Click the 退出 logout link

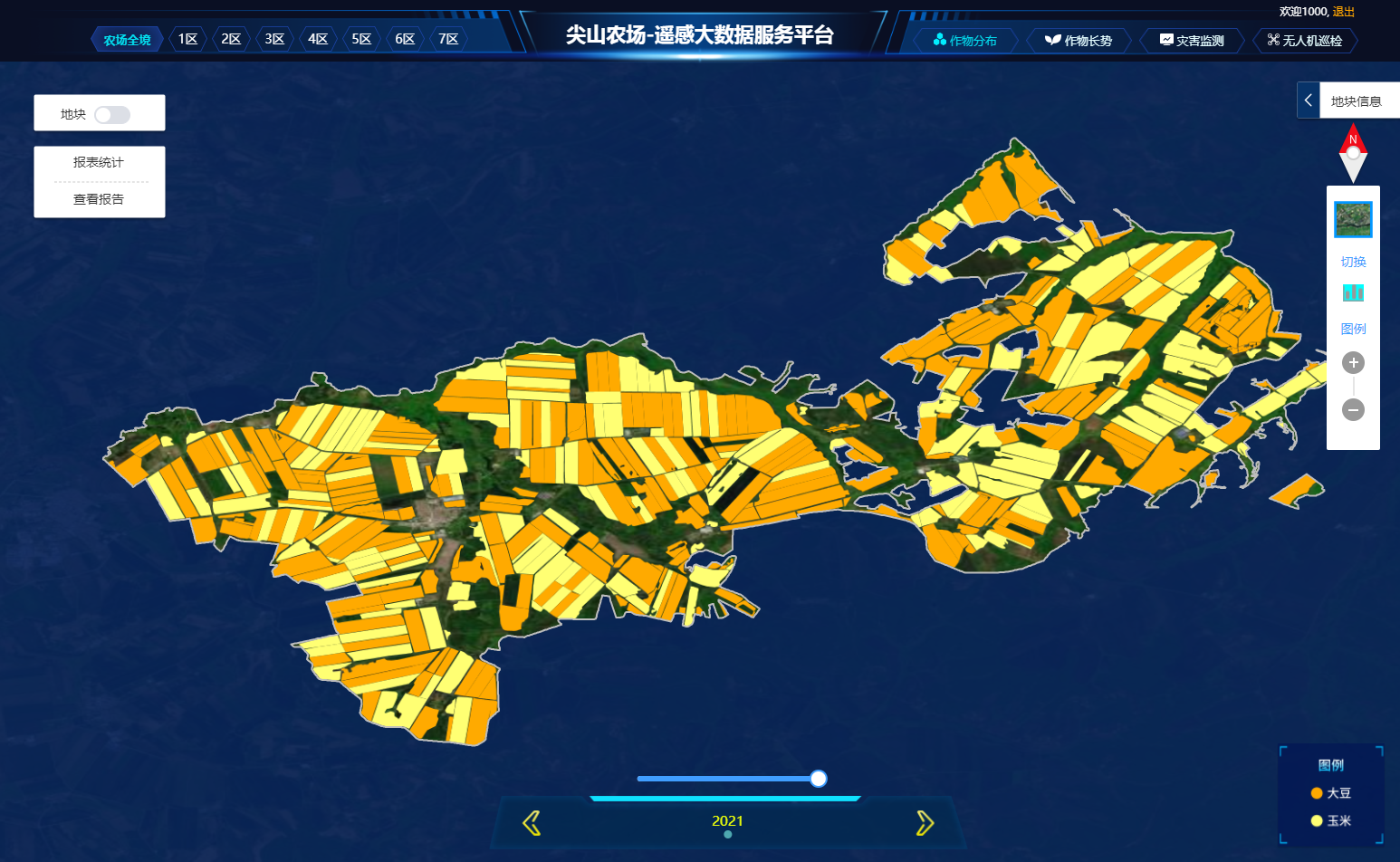[x=1344, y=12]
